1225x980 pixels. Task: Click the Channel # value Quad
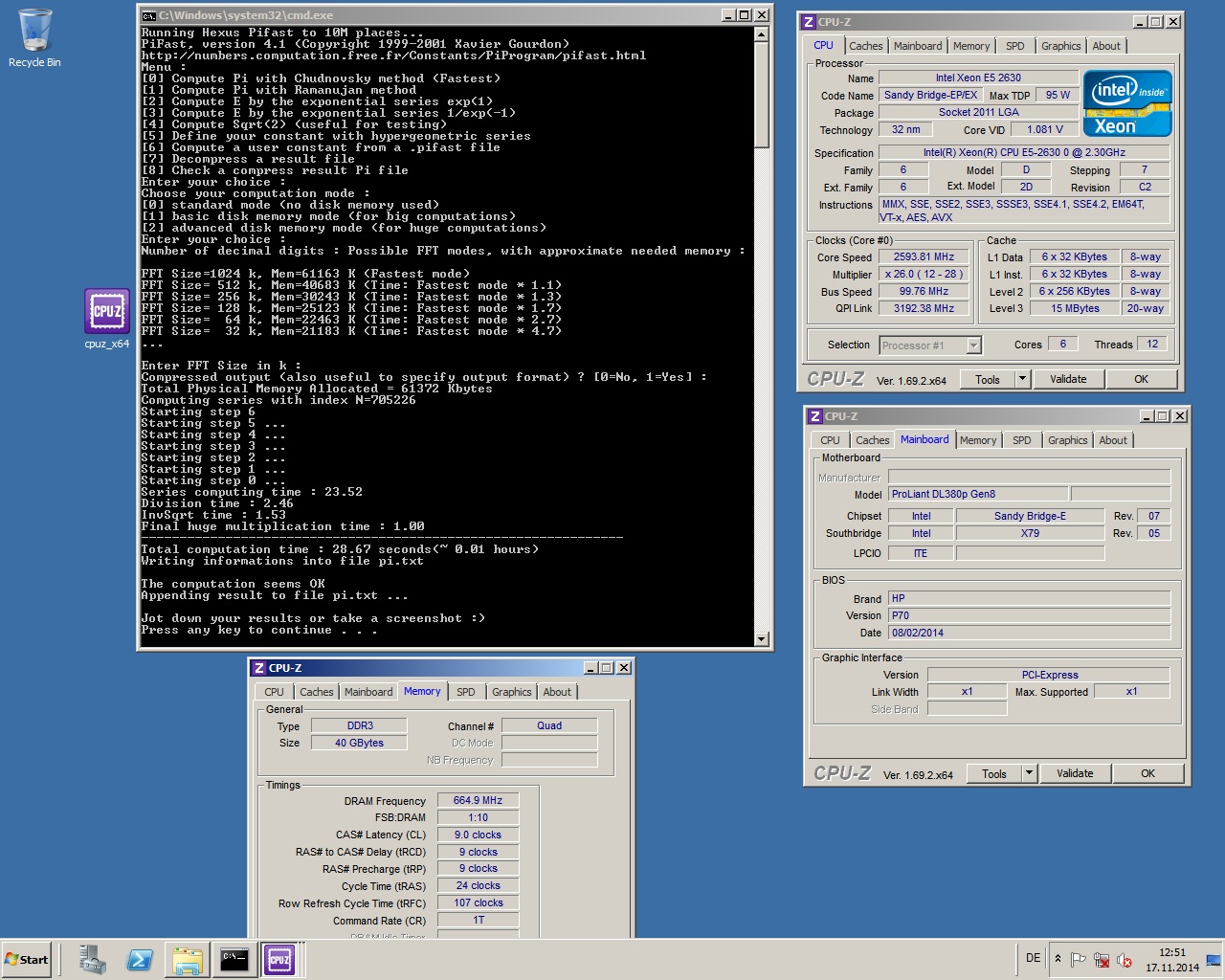549,725
